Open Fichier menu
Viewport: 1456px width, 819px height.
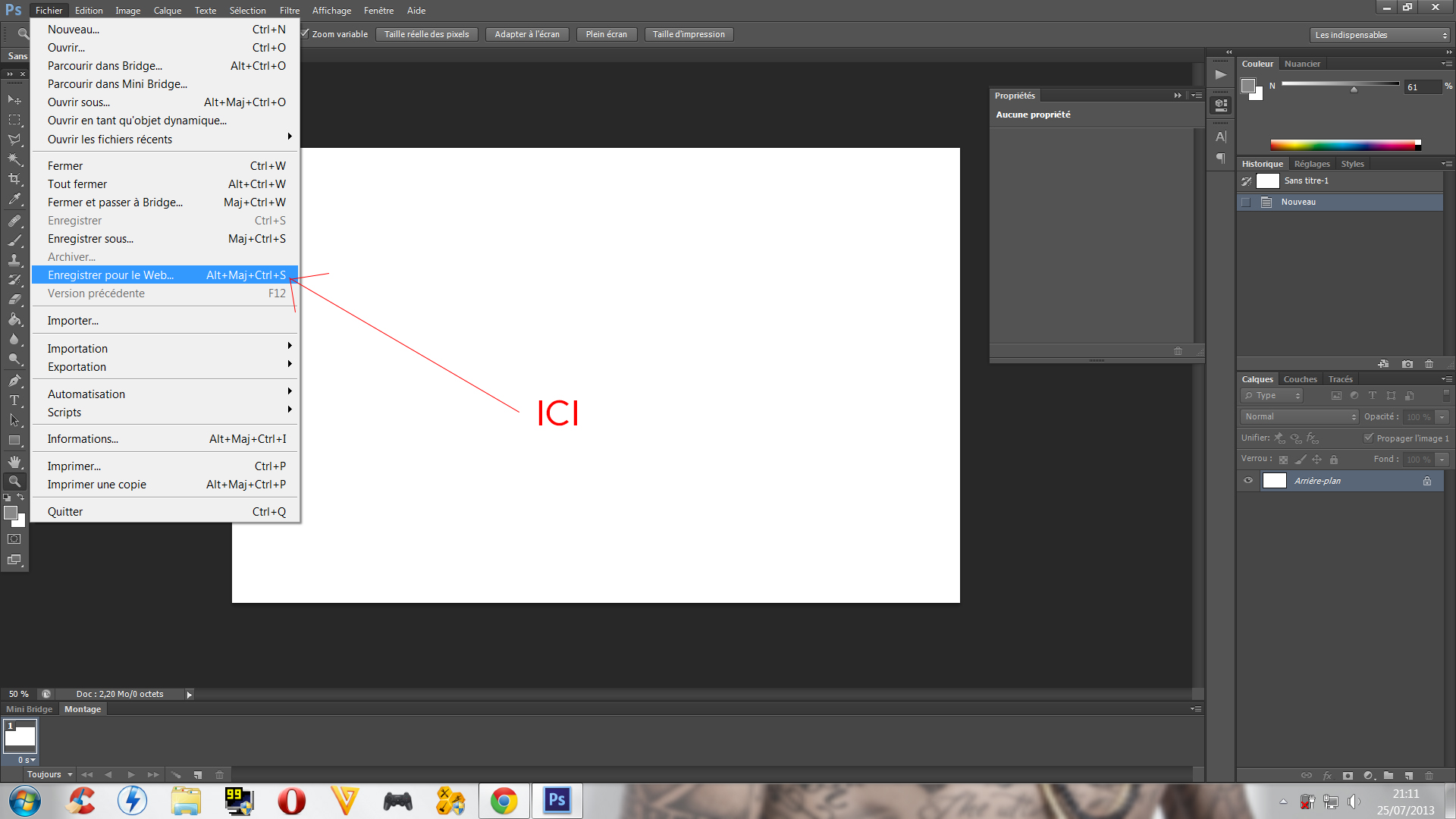47,10
